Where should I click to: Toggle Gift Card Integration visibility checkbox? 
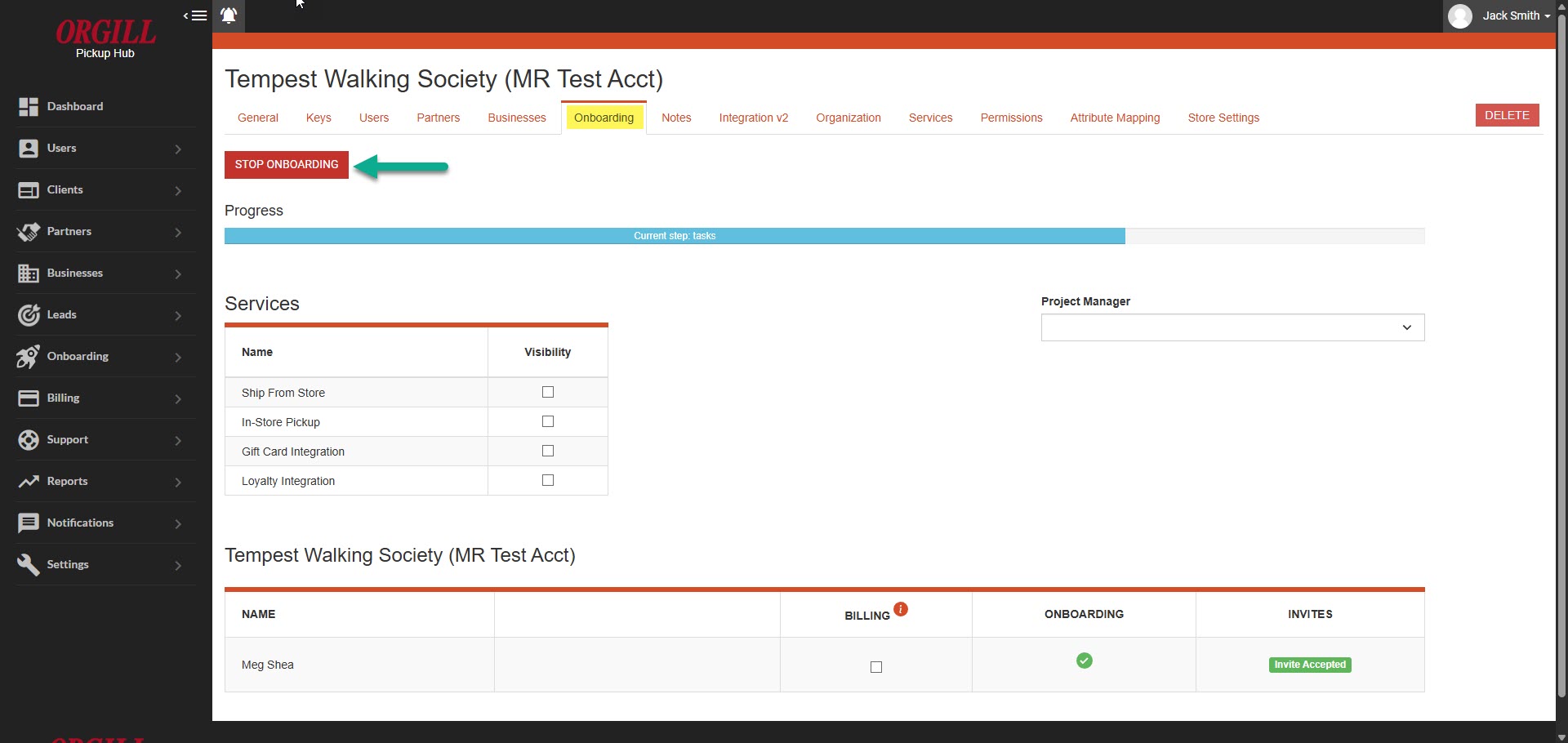click(x=548, y=451)
